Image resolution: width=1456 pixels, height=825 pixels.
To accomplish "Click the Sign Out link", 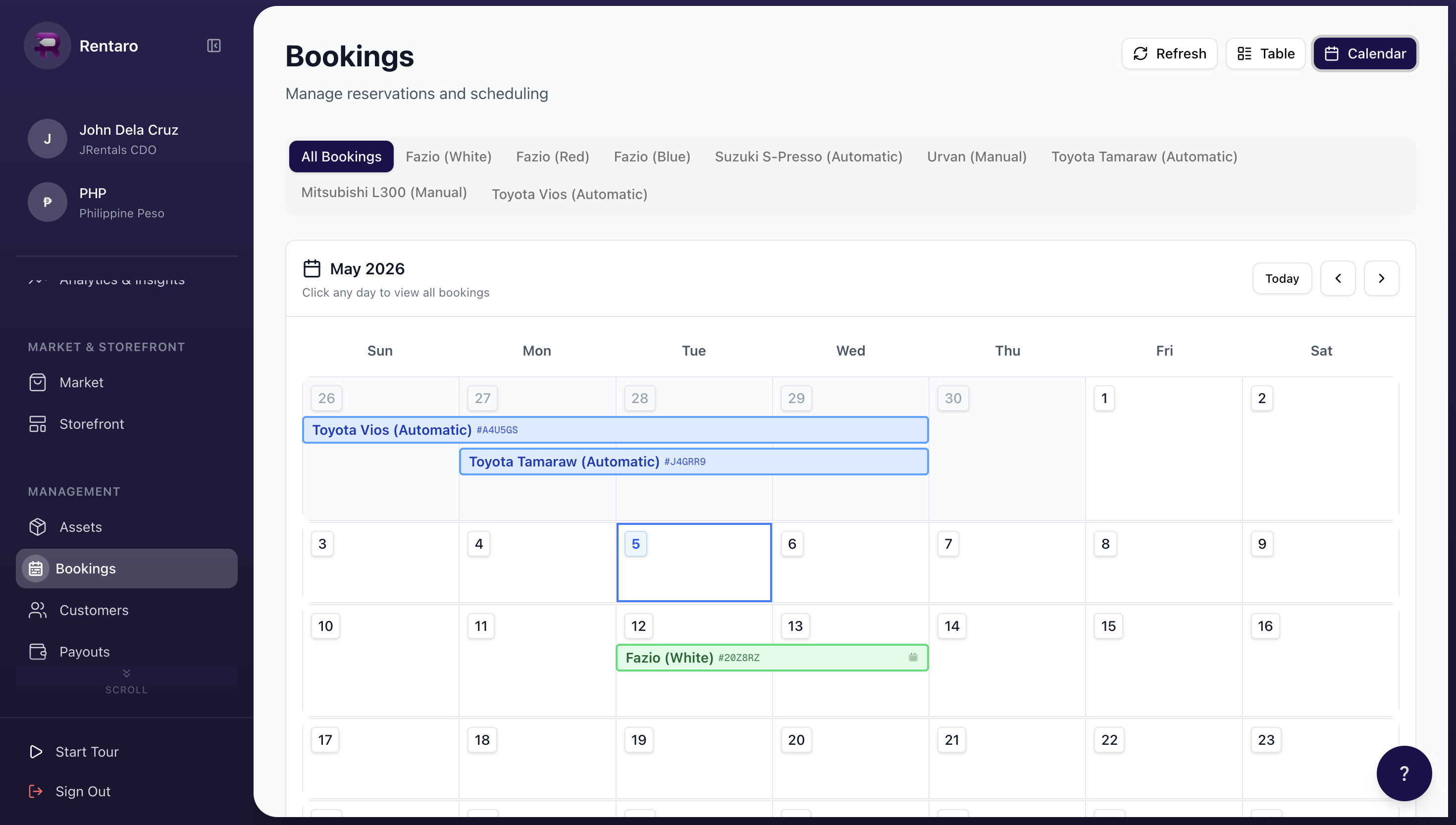I will [x=83, y=791].
